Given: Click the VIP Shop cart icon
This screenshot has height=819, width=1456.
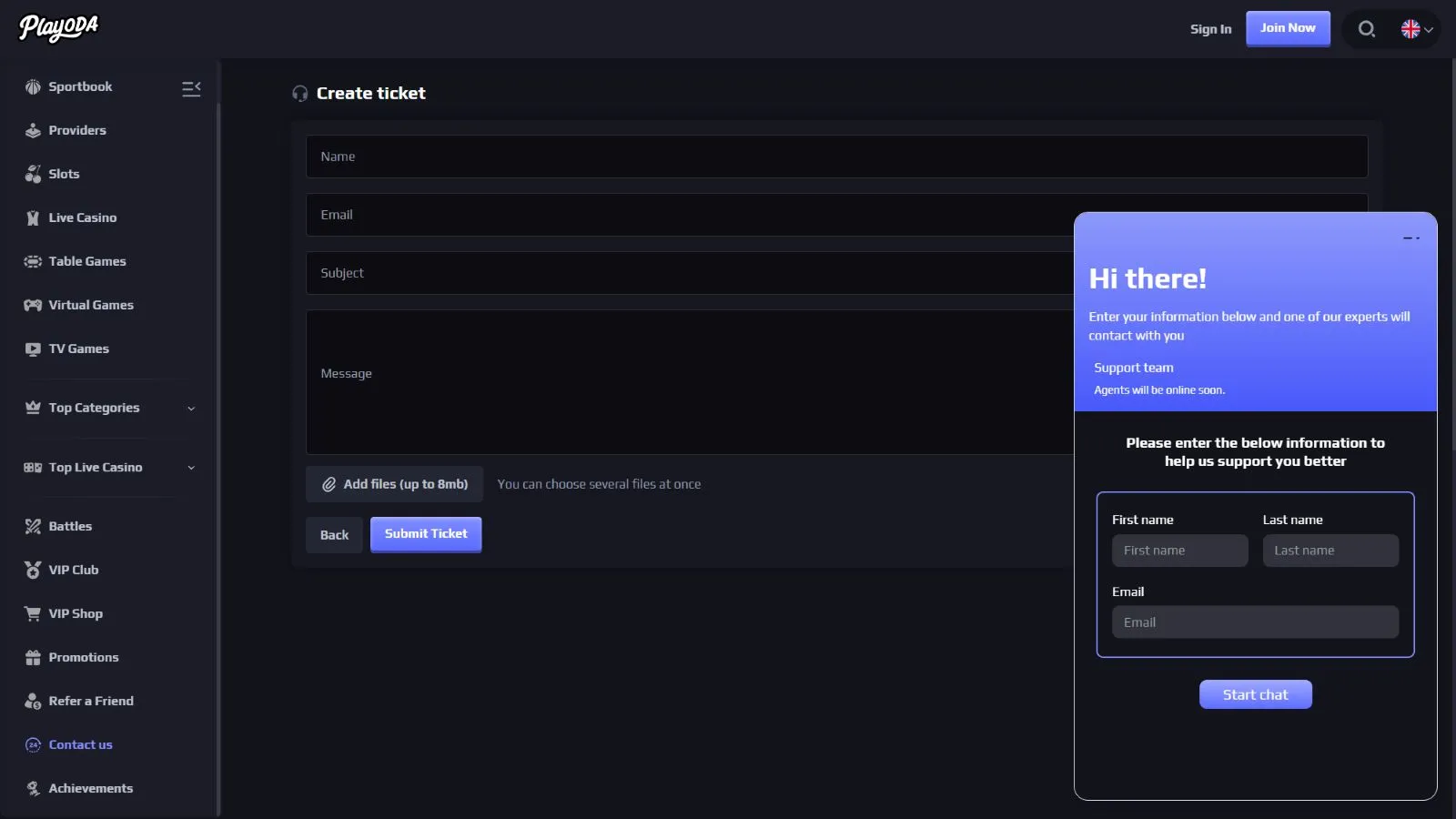Looking at the screenshot, I should [x=33, y=614].
